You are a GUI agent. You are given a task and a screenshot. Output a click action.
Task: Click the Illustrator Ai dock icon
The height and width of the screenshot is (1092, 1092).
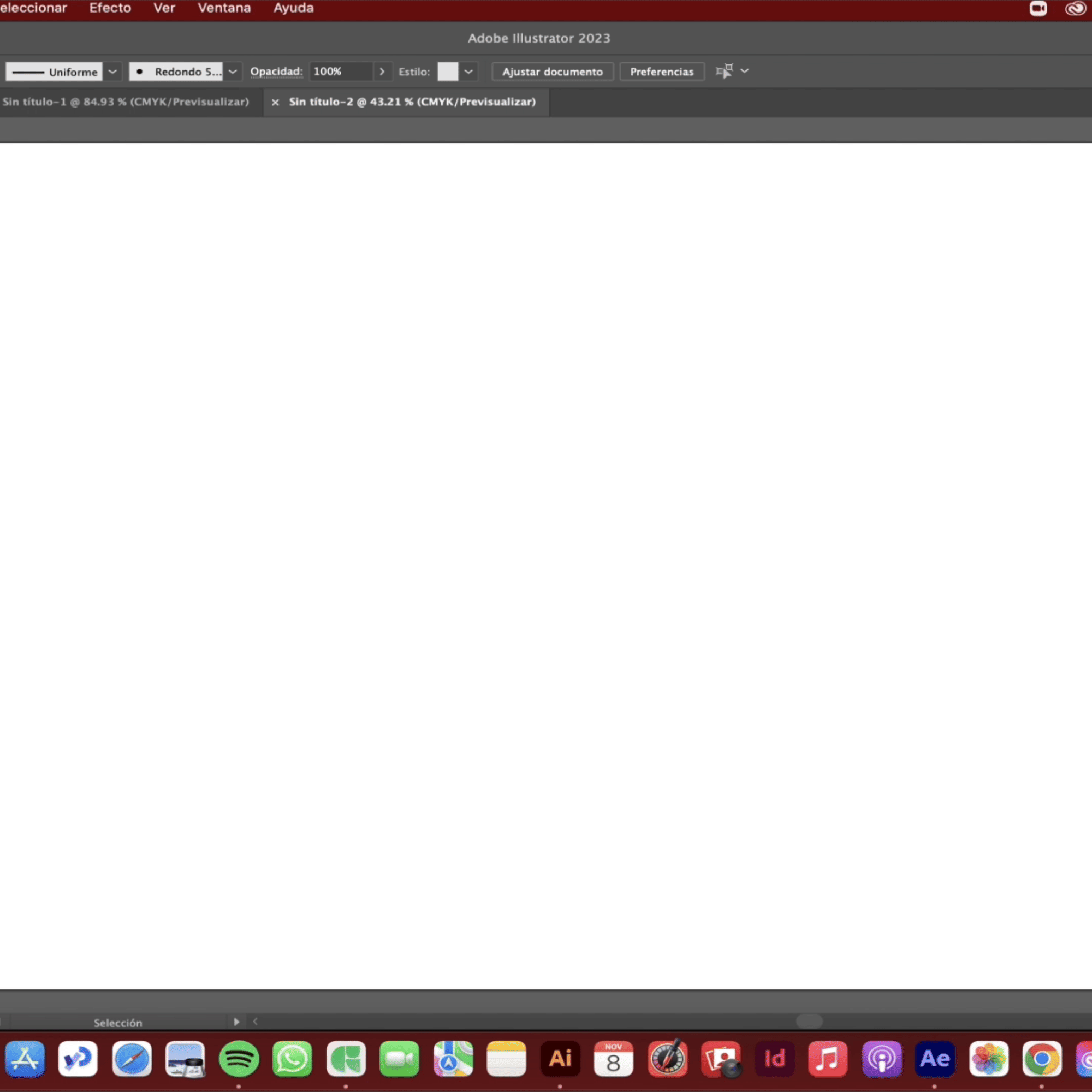[x=560, y=1058]
